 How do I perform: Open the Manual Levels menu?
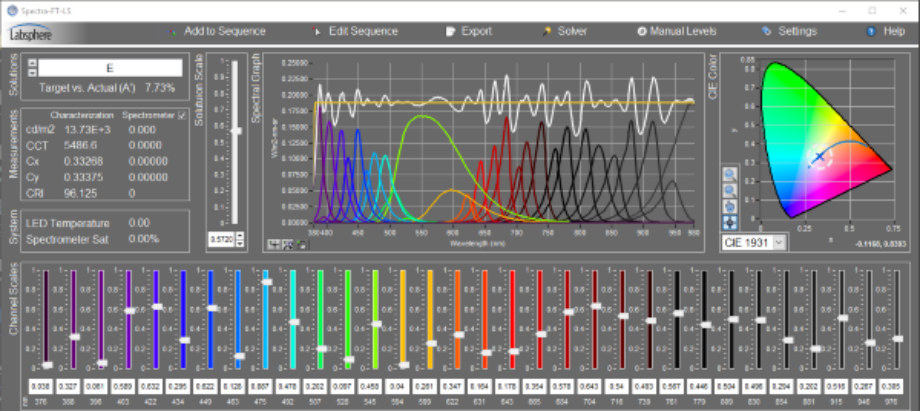pos(677,31)
